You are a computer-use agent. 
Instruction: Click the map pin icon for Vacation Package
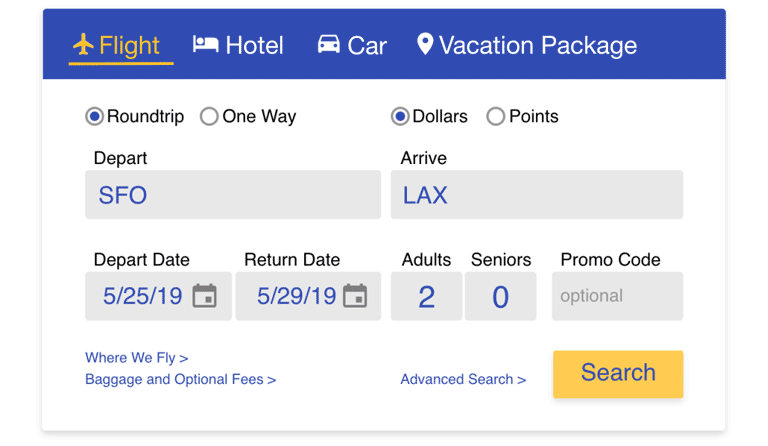pyautogui.click(x=425, y=44)
